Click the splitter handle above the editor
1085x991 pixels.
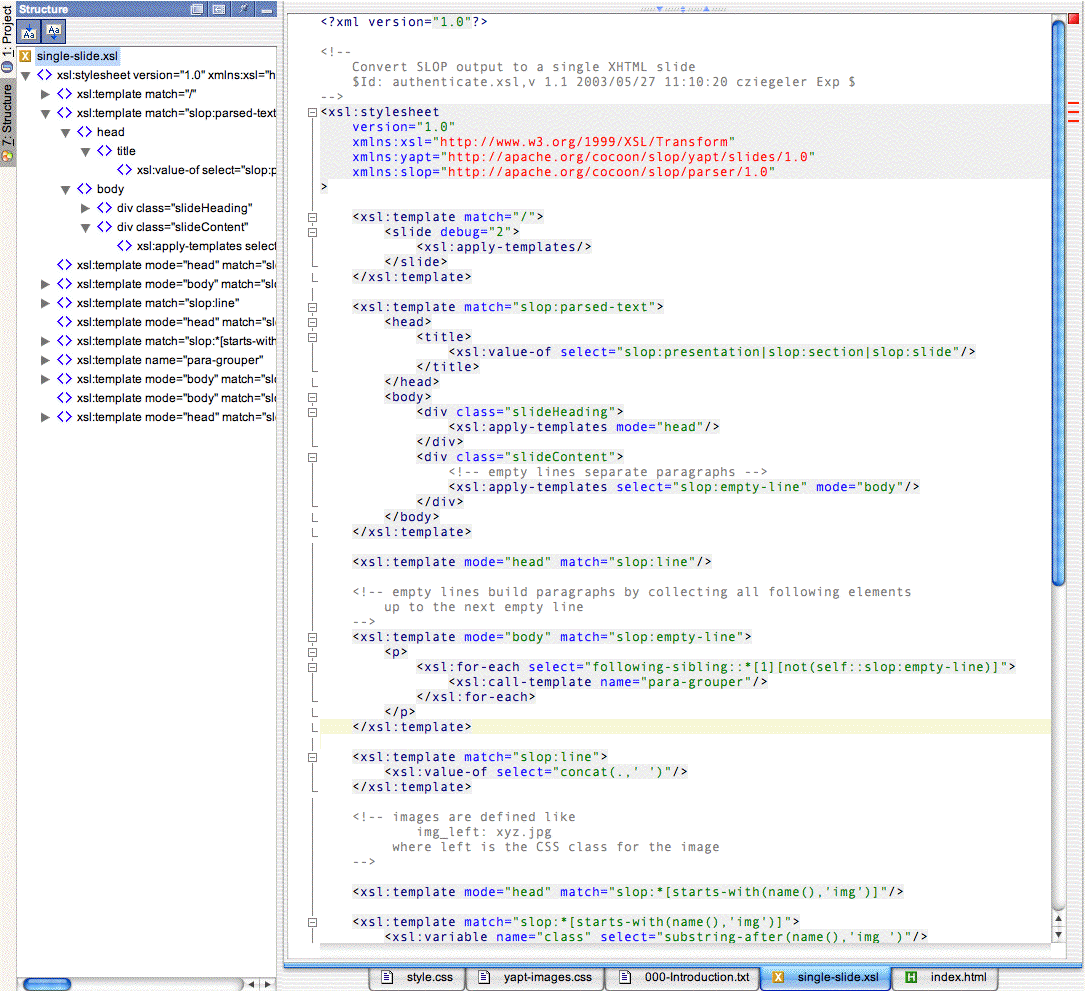pyautogui.click(x=683, y=9)
